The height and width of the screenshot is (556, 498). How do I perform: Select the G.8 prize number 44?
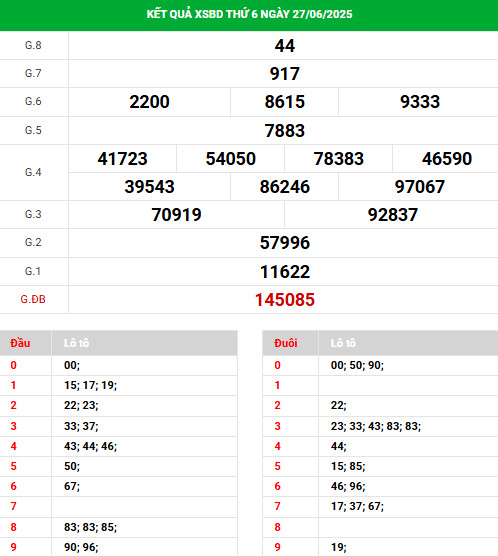[284, 46]
